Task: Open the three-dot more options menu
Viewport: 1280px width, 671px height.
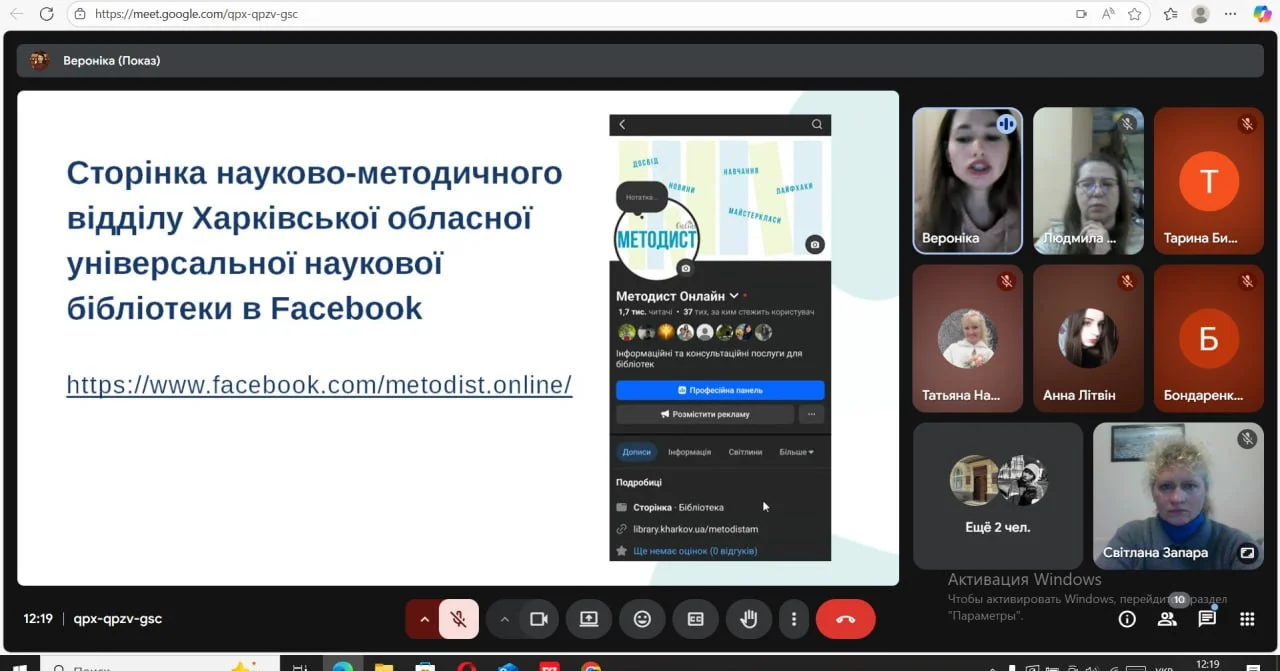Action: (x=794, y=619)
